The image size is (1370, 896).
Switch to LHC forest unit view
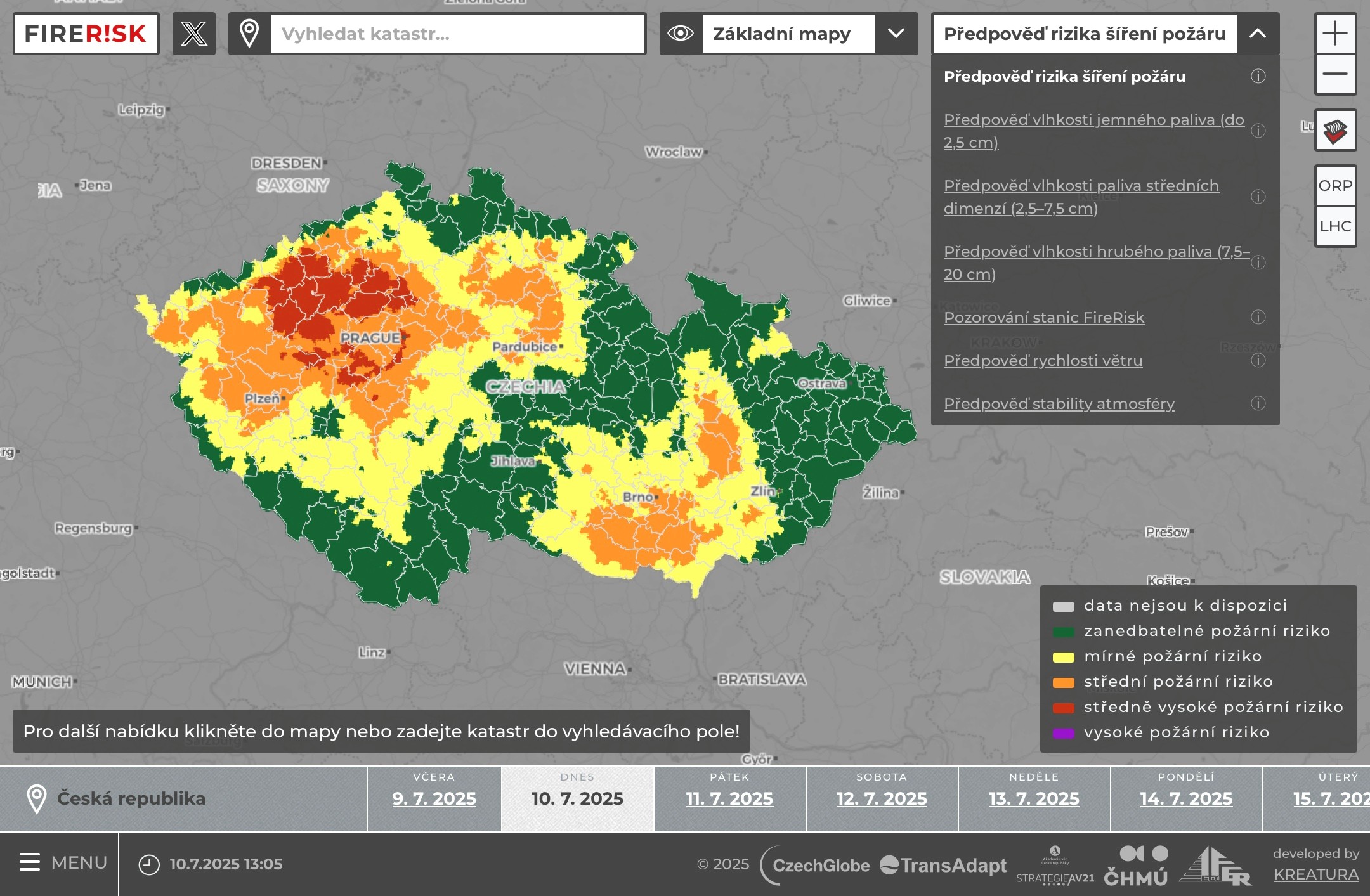coord(1335,226)
